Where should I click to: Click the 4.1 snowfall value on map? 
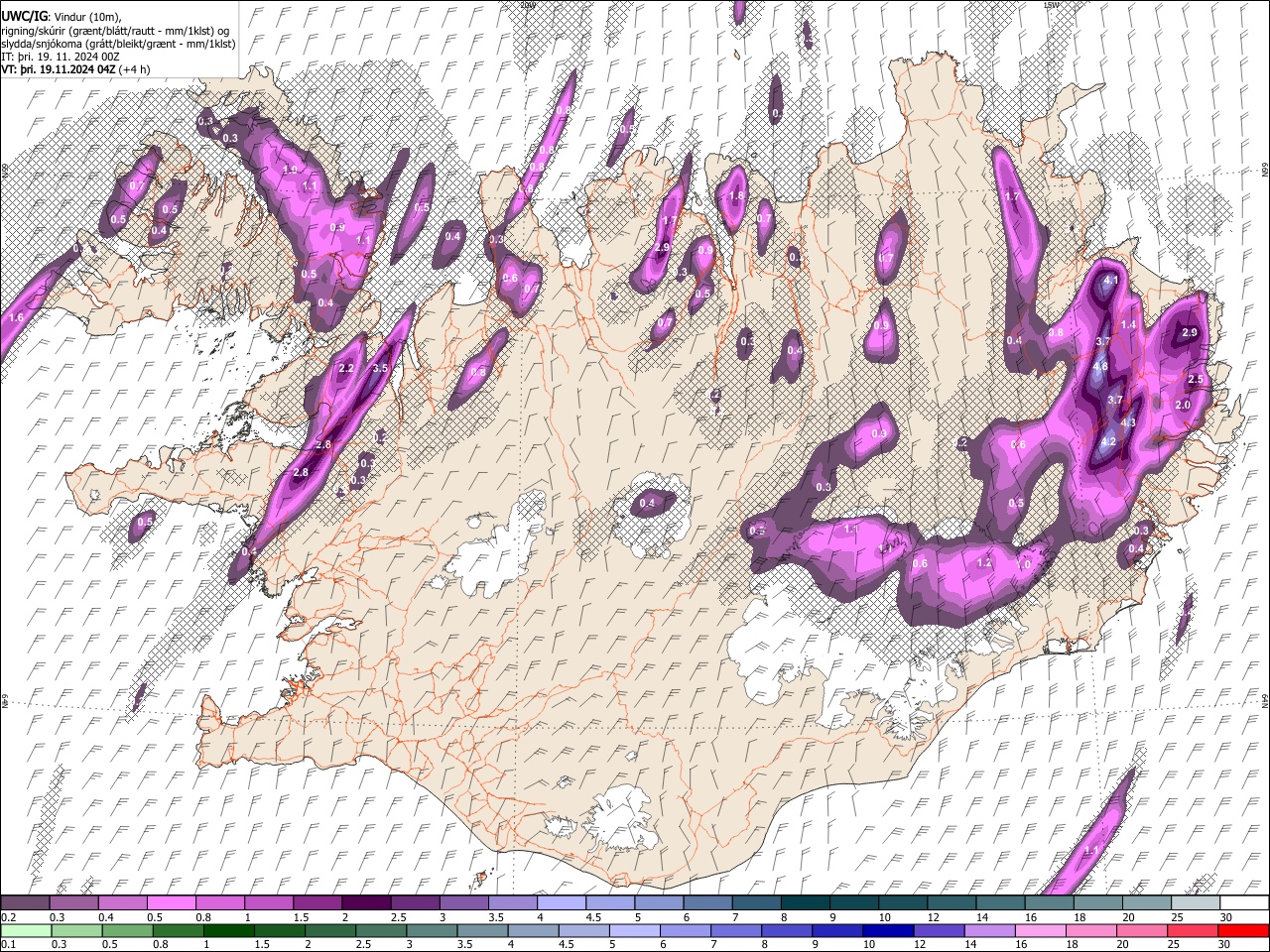1111,281
